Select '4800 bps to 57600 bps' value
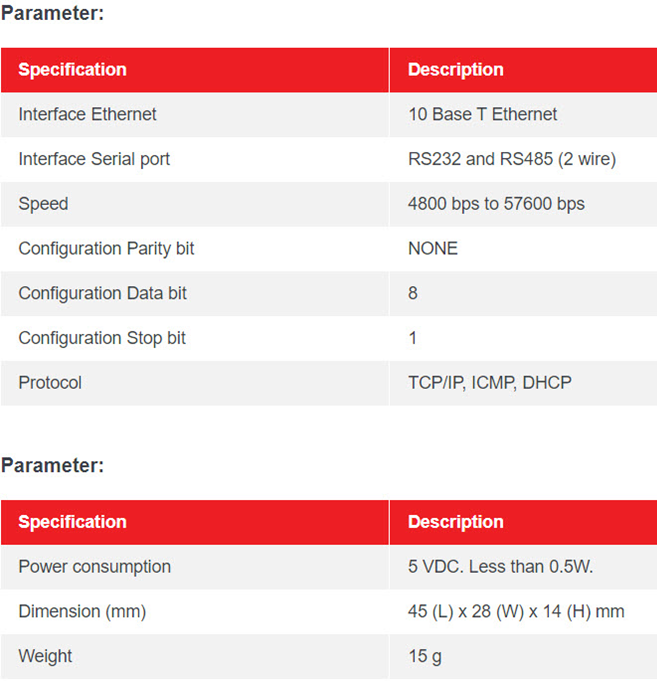This screenshot has height=681, width=657. (x=496, y=204)
